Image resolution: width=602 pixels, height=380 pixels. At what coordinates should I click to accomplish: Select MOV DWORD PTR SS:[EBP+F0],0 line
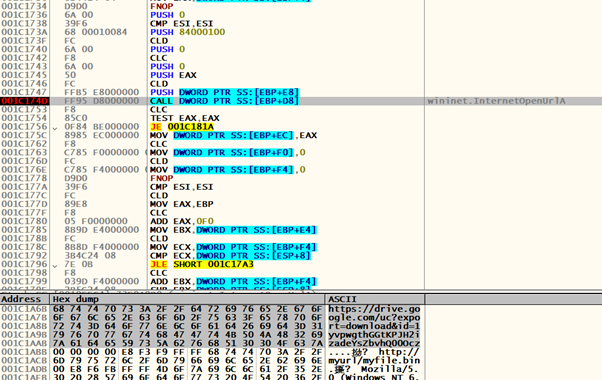click(x=228, y=152)
